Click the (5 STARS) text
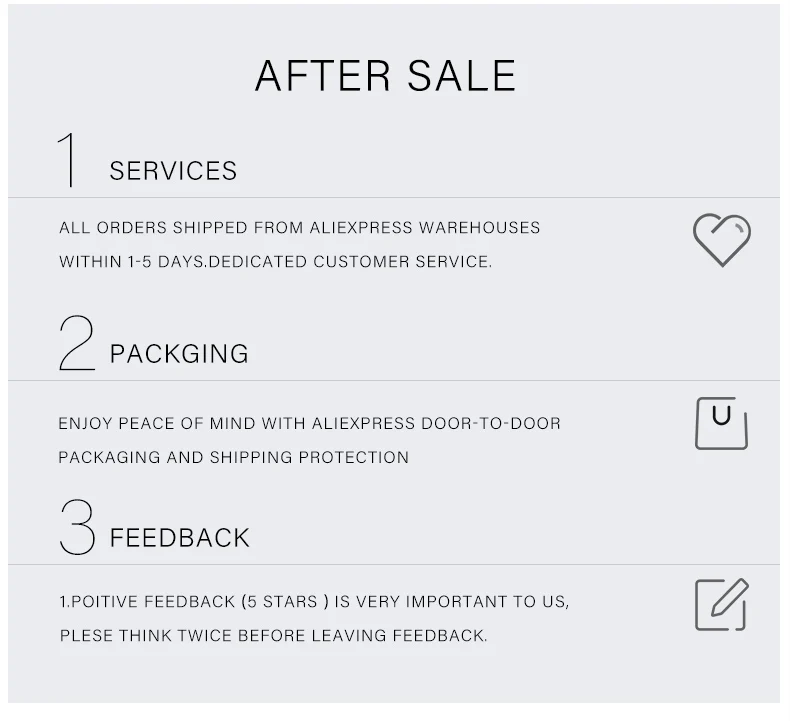 click(x=285, y=602)
